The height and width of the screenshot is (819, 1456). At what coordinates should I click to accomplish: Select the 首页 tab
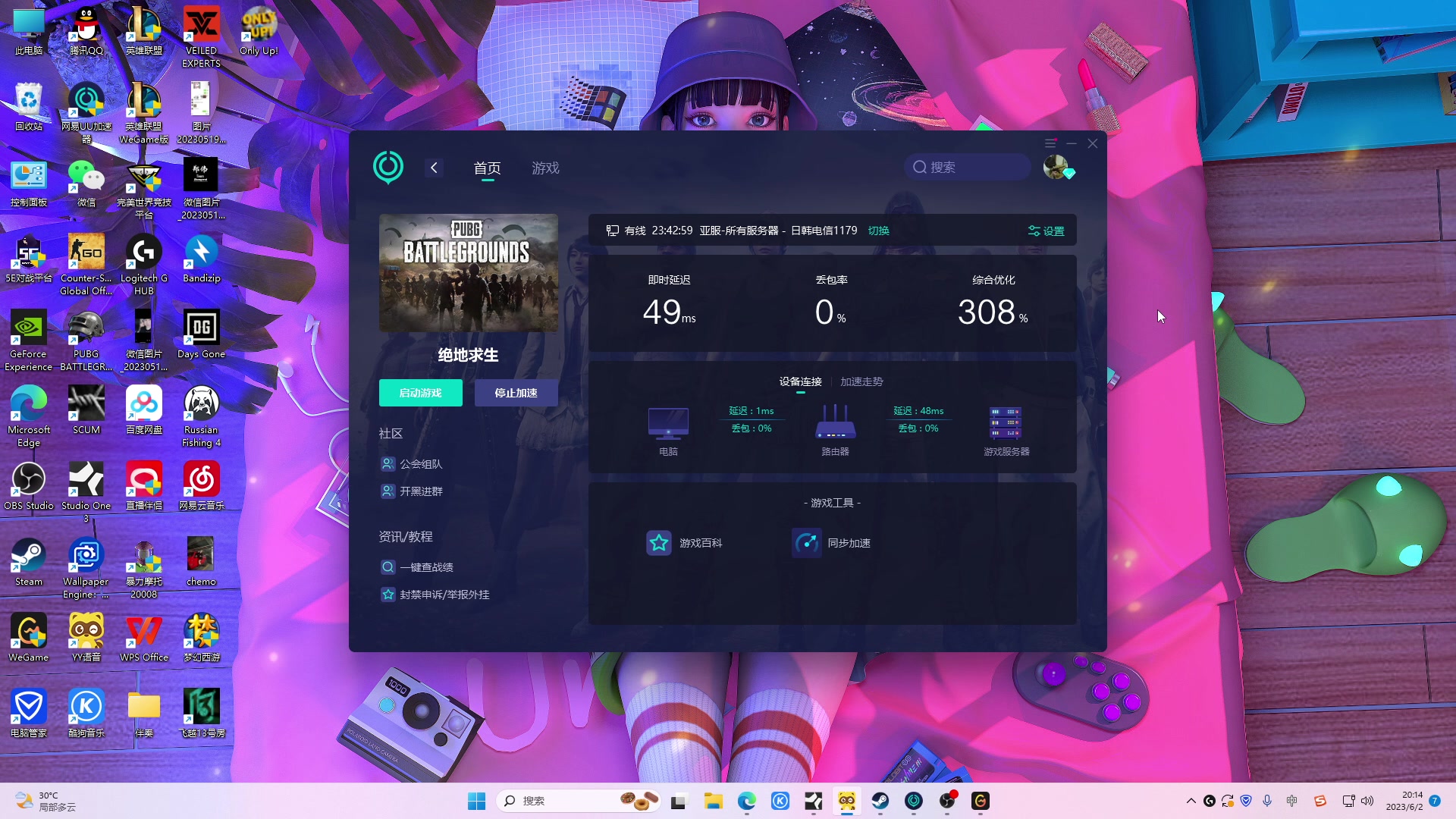click(x=487, y=168)
